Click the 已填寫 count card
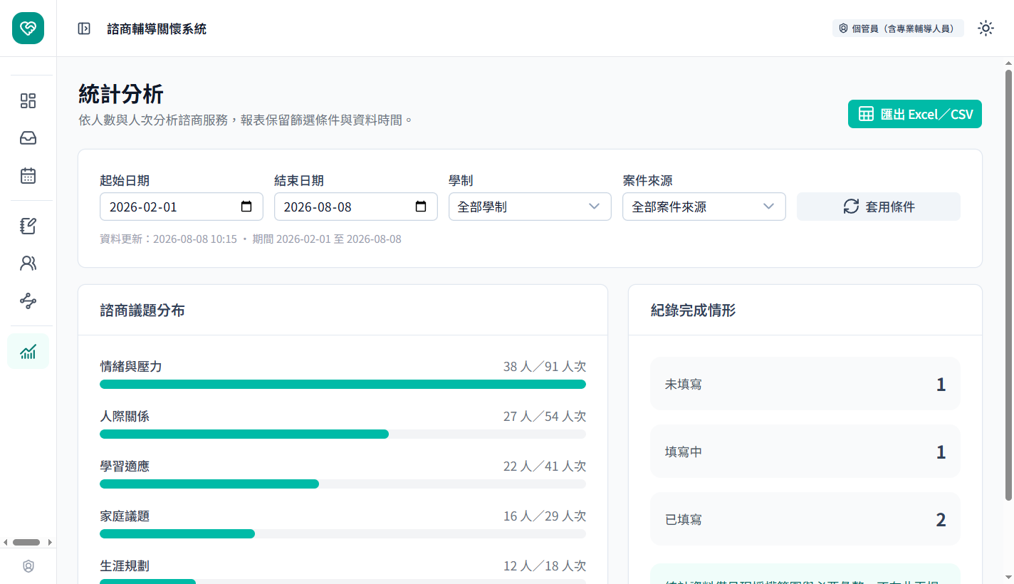This screenshot has height=584, width=1014. [805, 519]
